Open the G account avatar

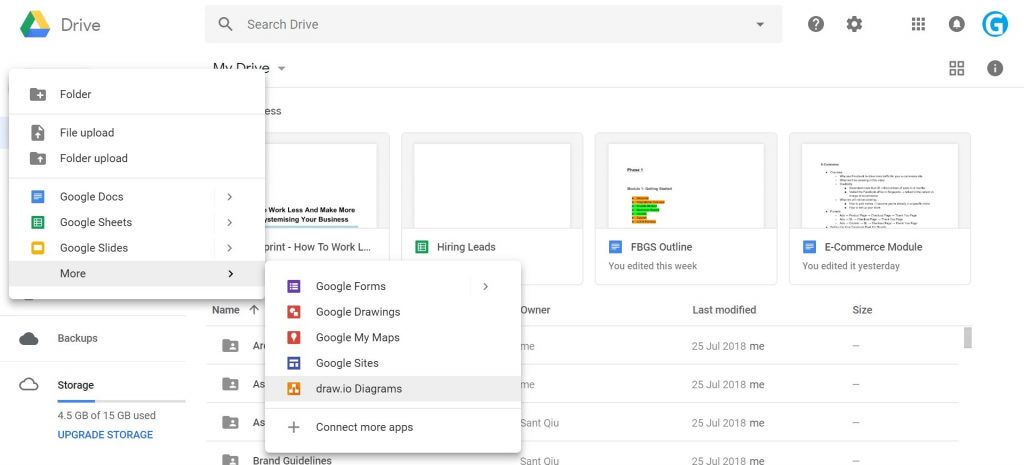click(995, 24)
